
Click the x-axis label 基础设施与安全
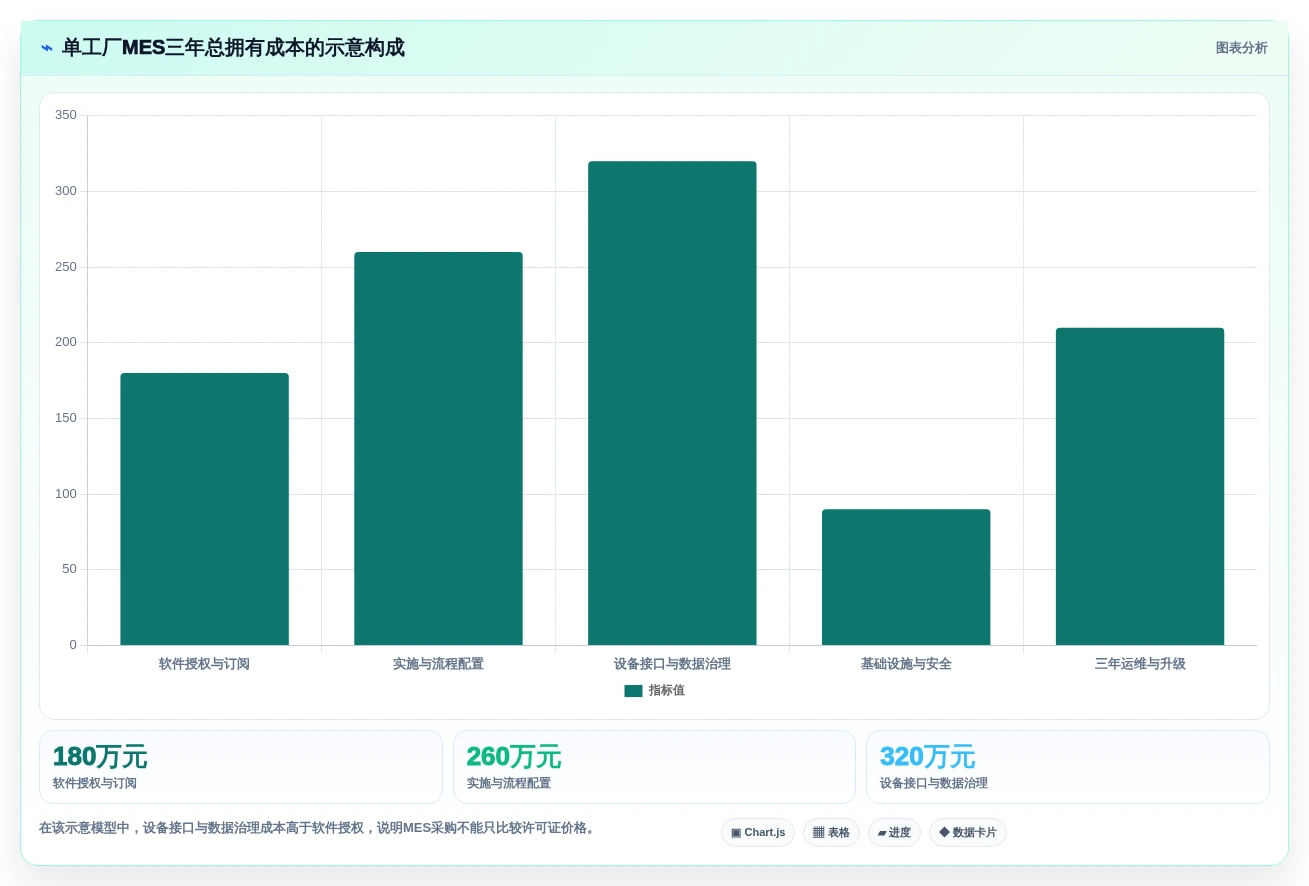[906, 664]
